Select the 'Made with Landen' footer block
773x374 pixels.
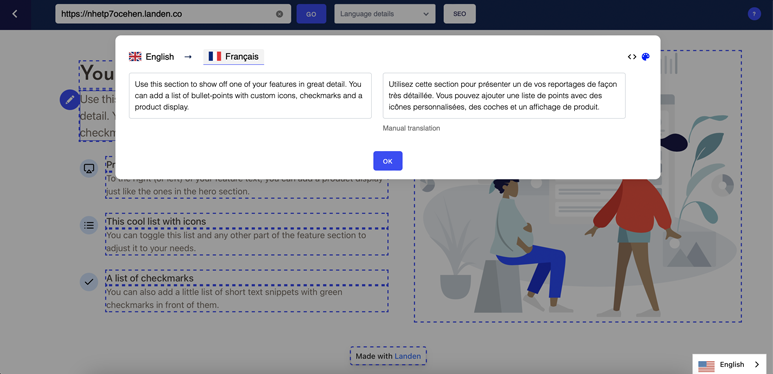click(388, 356)
